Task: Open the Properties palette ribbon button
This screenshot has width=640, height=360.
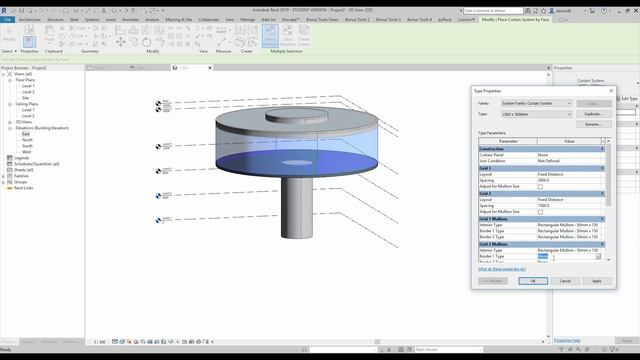Action: (29, 42)
